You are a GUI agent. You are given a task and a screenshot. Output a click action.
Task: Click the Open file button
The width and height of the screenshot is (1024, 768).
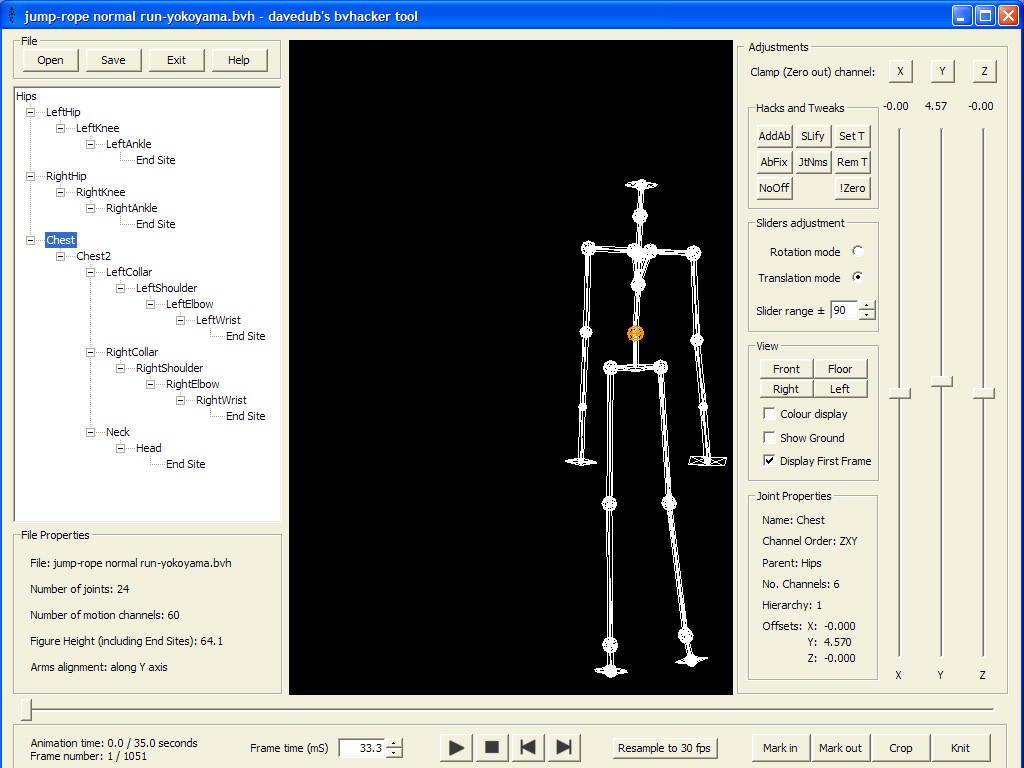50,60
